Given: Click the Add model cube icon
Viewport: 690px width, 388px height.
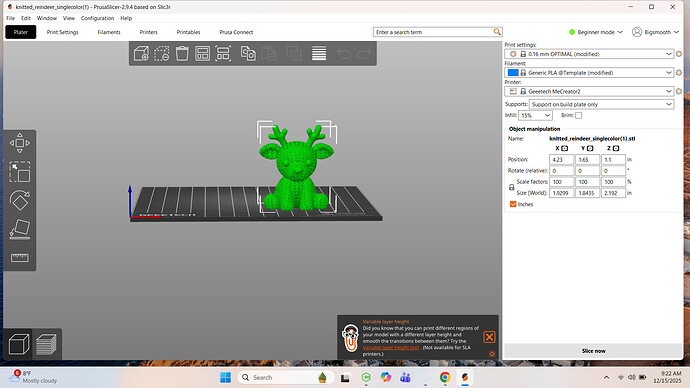Looking at the screenshot, I should [x=141, y=54].
